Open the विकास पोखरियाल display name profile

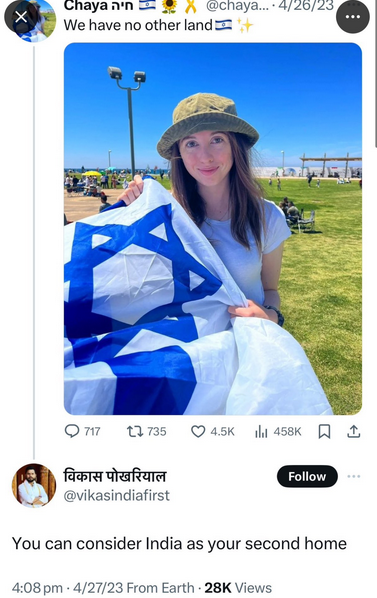click(x=115, y=476)
